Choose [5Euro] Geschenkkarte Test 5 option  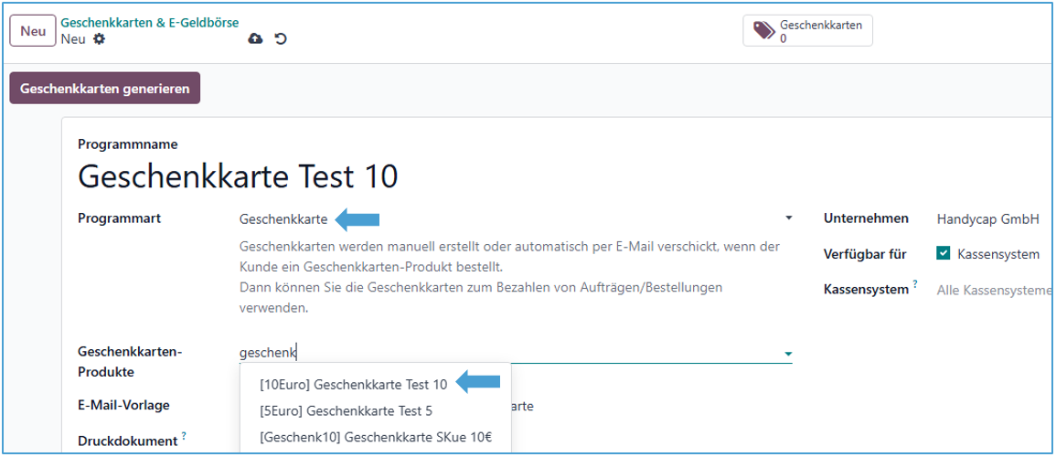pos(346,411)
